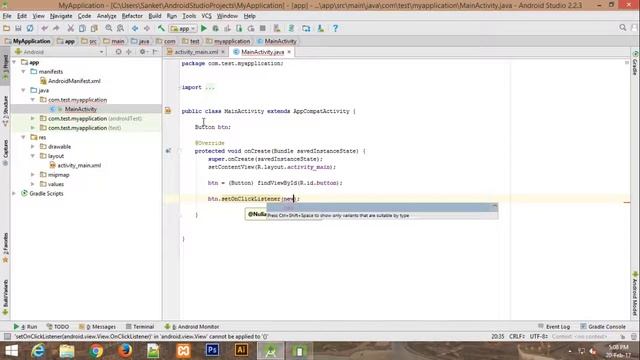The height and width of the screenshot is (360, 640).
Task: Click the Search Everywhere magnifier icon
Action: pos(622,27)
